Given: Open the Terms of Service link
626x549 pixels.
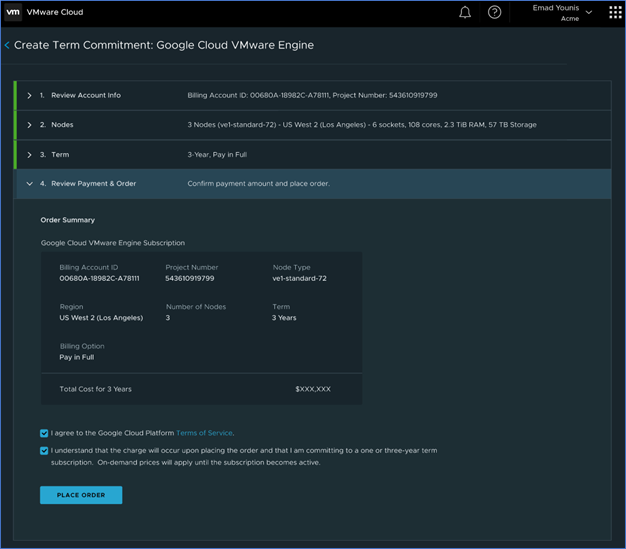Looking at the screenshot, I should [204, 433].
